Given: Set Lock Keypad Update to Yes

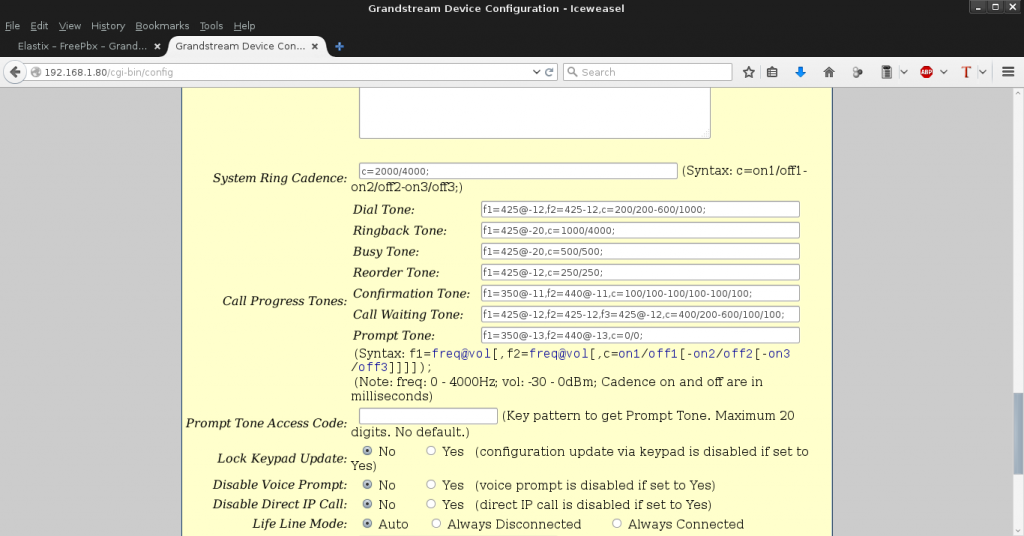Looking at the screenshot, I should tap(431, 452).
